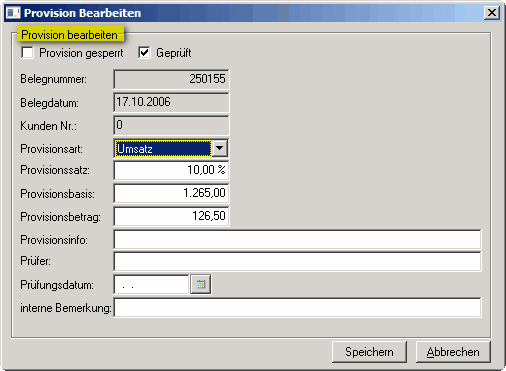Image resolution: width=506 pixels, height=371 pixels.
Task: Click the Provisionsinfo text field
Action: [297, 239]
